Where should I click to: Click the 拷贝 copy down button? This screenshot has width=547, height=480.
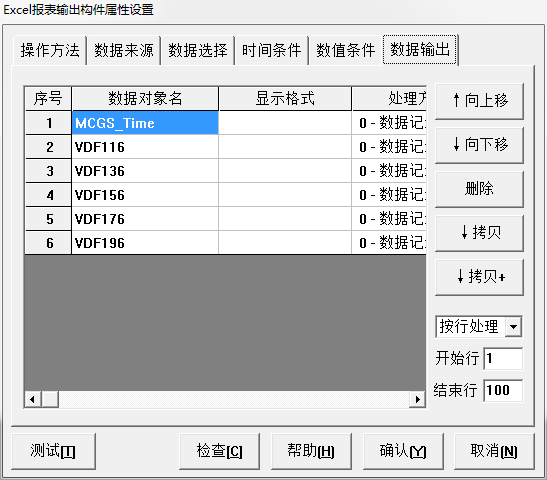click(479, 233)
